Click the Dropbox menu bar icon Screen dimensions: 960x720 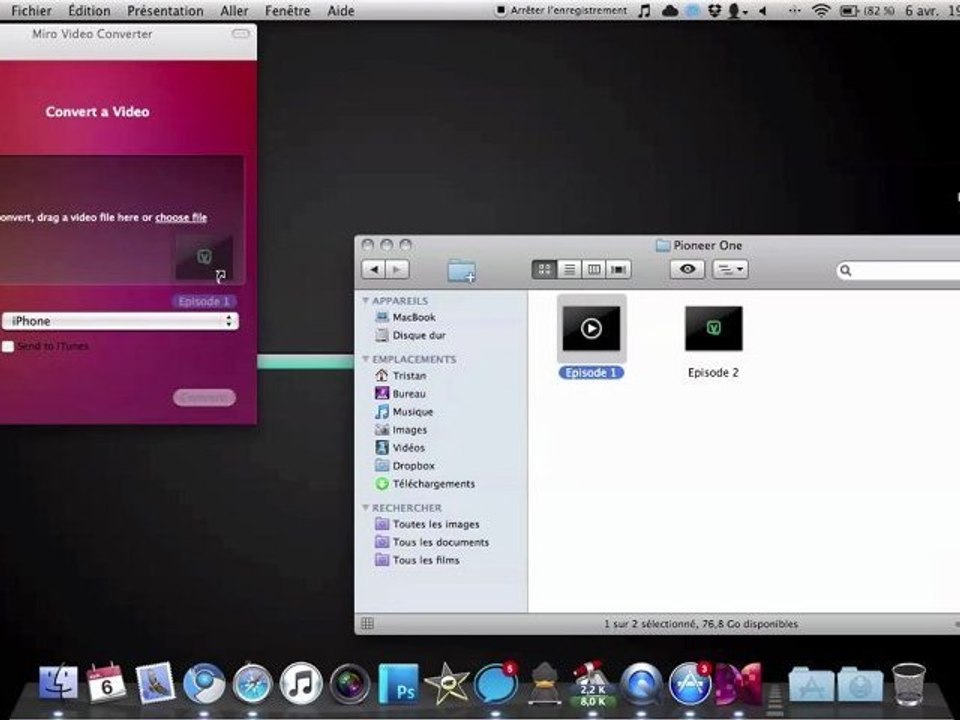[714, 10]
